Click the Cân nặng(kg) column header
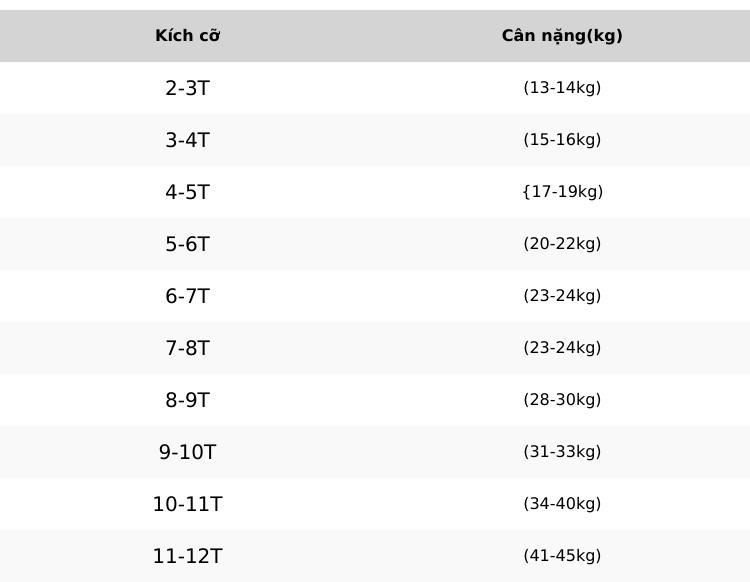The height and width of the screenshot is (582, 750). (562, 35)
